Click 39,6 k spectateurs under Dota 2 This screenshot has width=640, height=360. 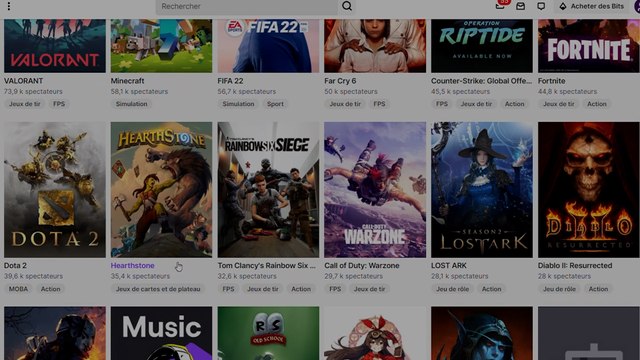point(33,276)
